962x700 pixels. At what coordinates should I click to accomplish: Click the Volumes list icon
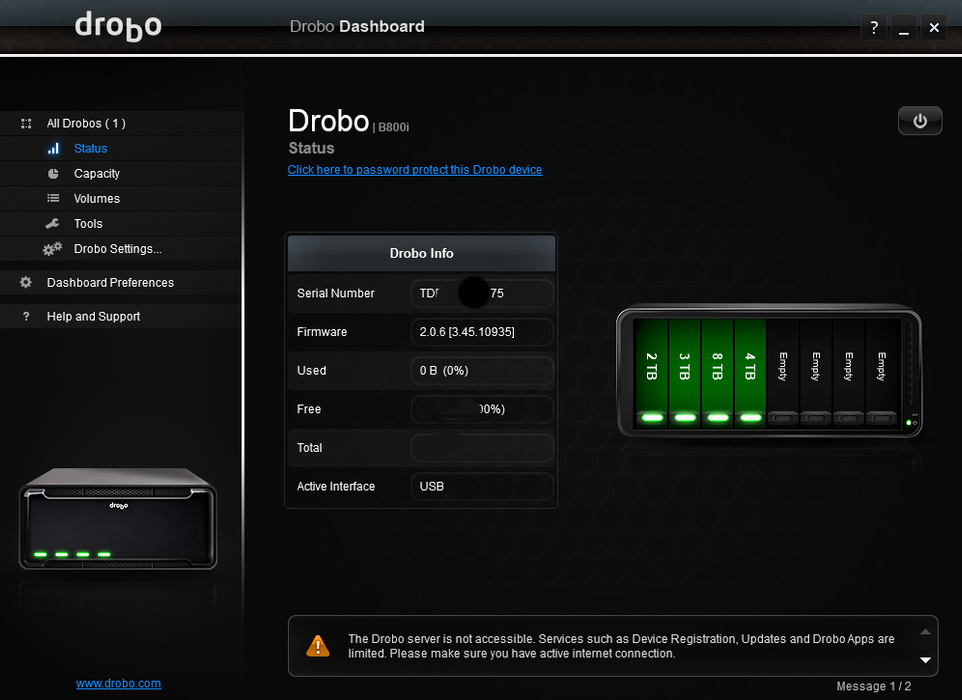[x=53, y=198]
